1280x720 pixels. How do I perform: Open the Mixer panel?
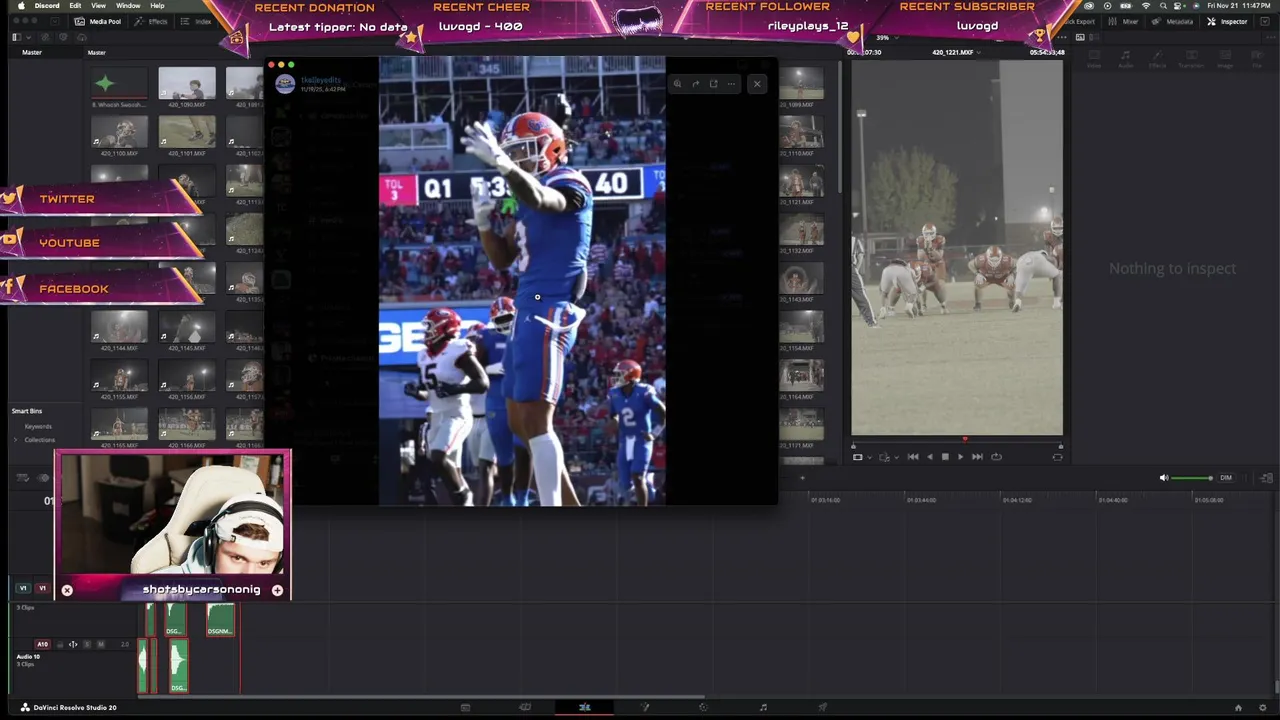tap(1124, 21)
